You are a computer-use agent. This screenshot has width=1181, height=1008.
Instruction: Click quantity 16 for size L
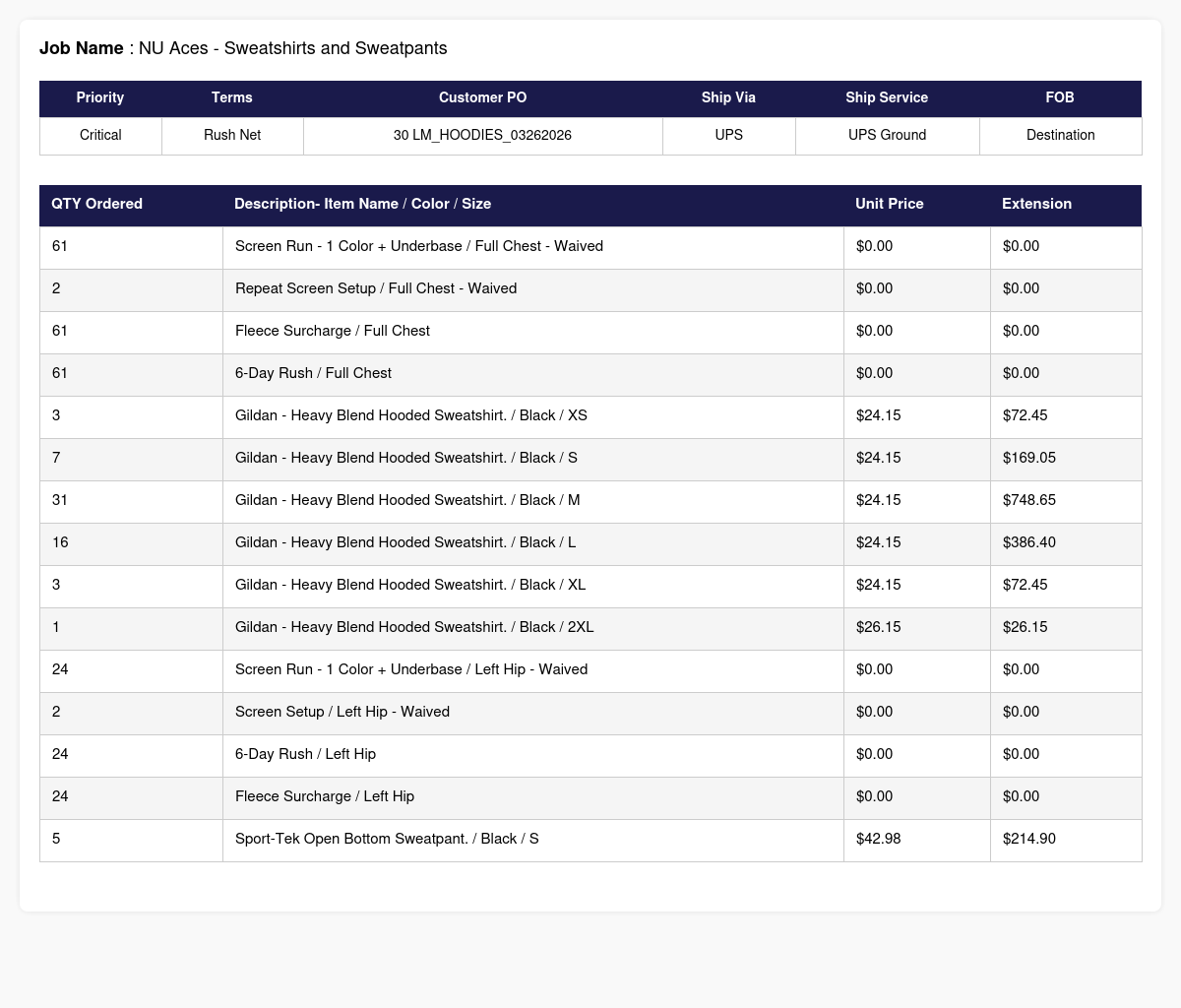tap(60, 542)
